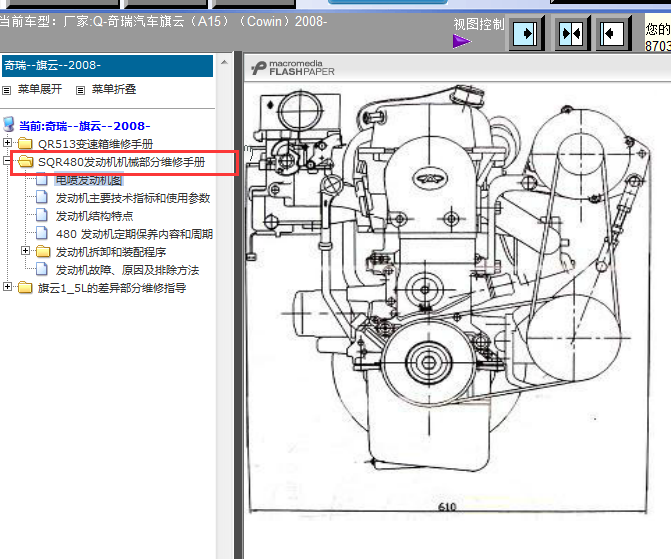The image size is (671, 559).
Task: Click the computer icon beside 当前:奇瑞--旗云--2008-
Action: click(x=9, y=125)
